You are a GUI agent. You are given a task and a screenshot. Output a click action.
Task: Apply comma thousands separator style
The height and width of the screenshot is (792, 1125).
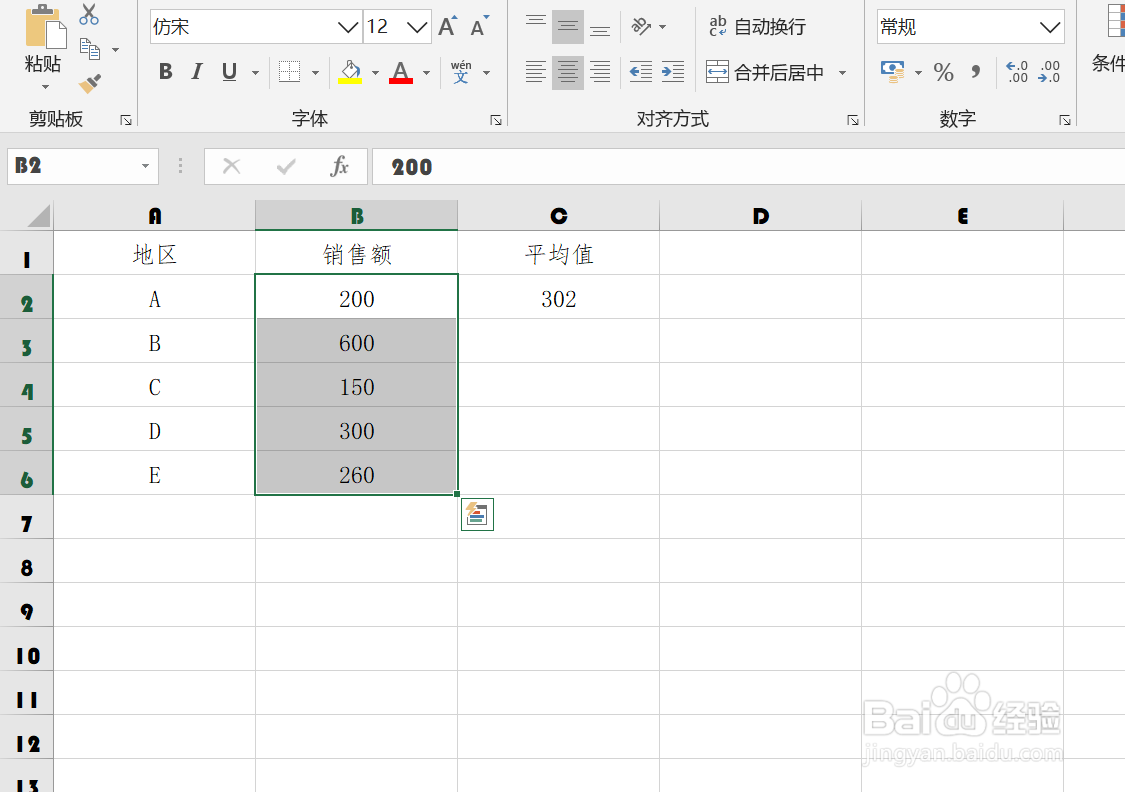(x=976, y=72)
